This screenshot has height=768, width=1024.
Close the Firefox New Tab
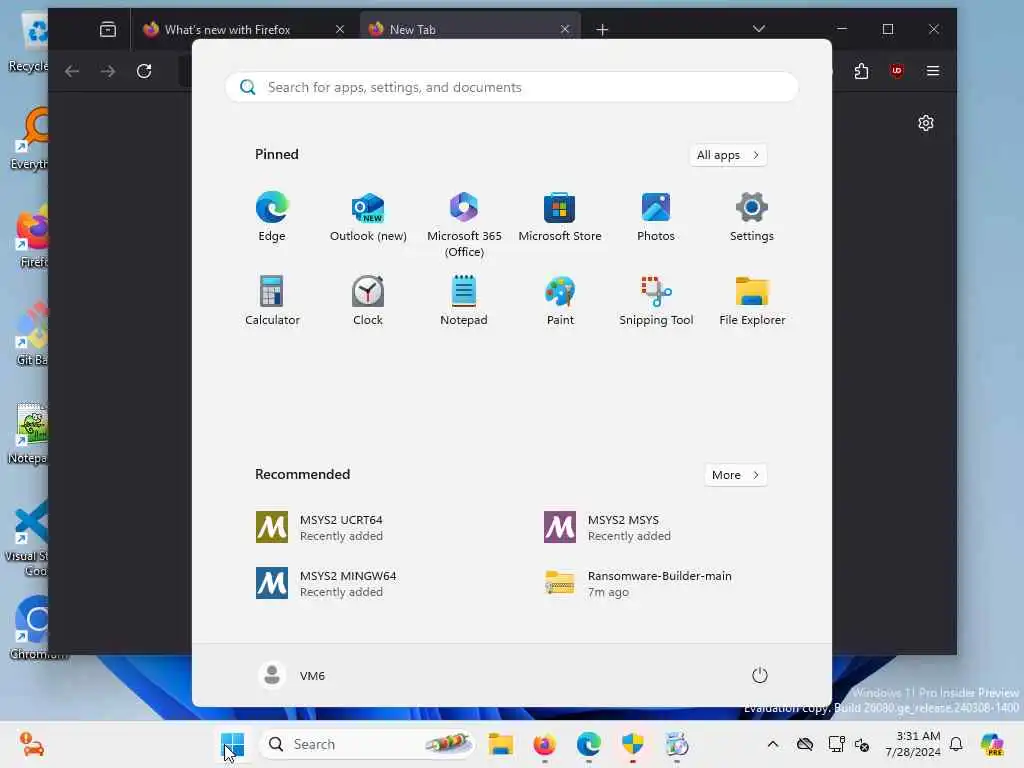click(565, 29)
